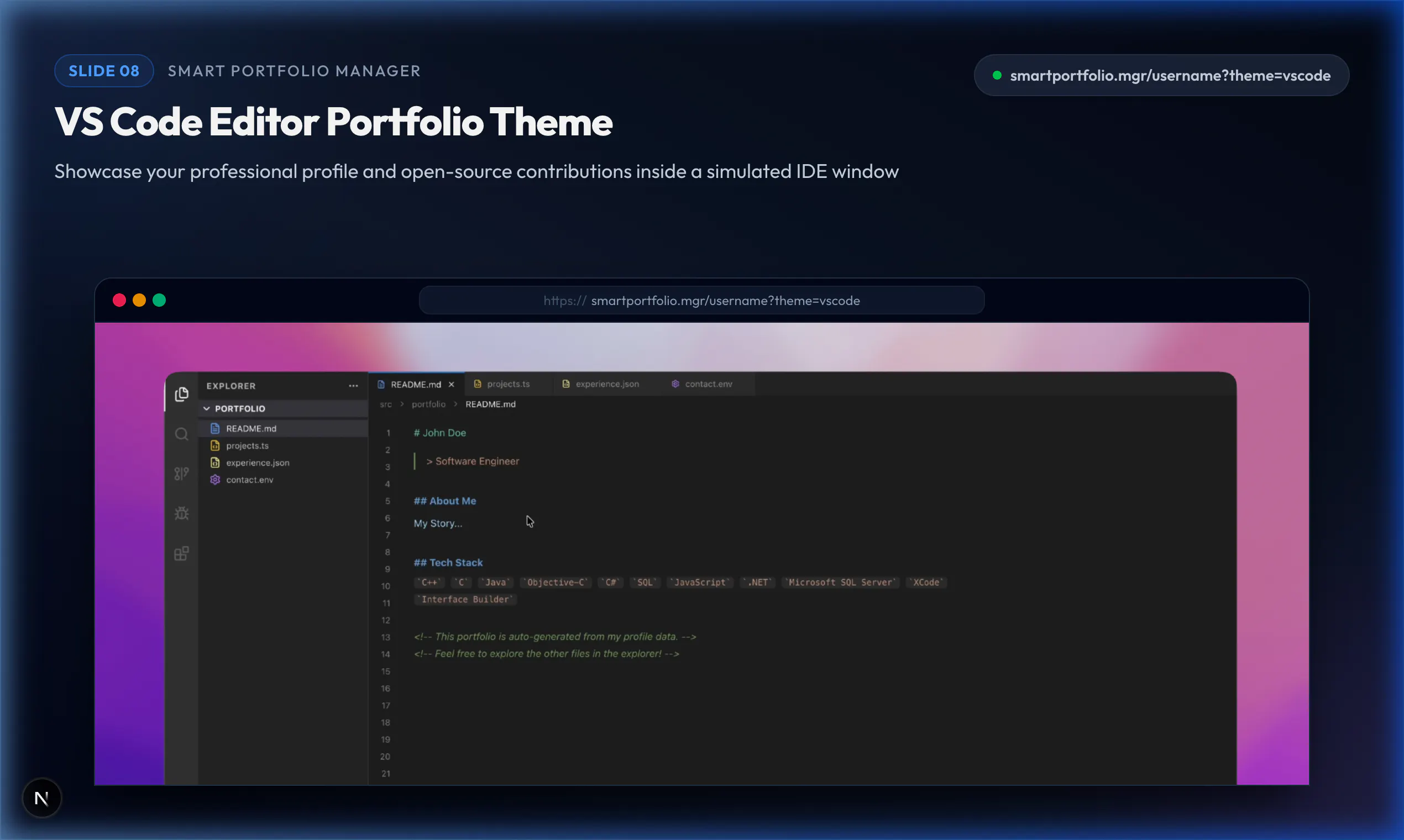Image resolution: width=1404 pixels, height=840 pixels.
Task: Click the 'VS Code Editor Portfolio Theme' title
Action: pyautogui.click(x=333, y=122)
